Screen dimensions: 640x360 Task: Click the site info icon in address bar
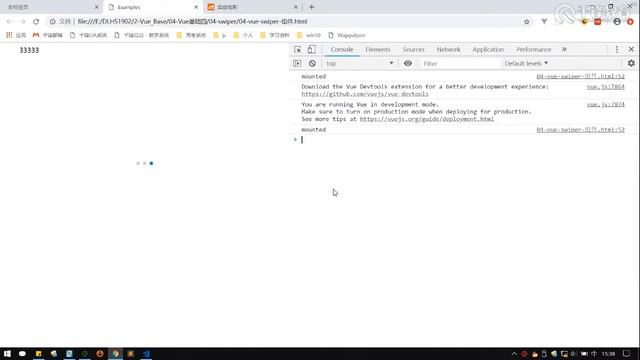52,21
